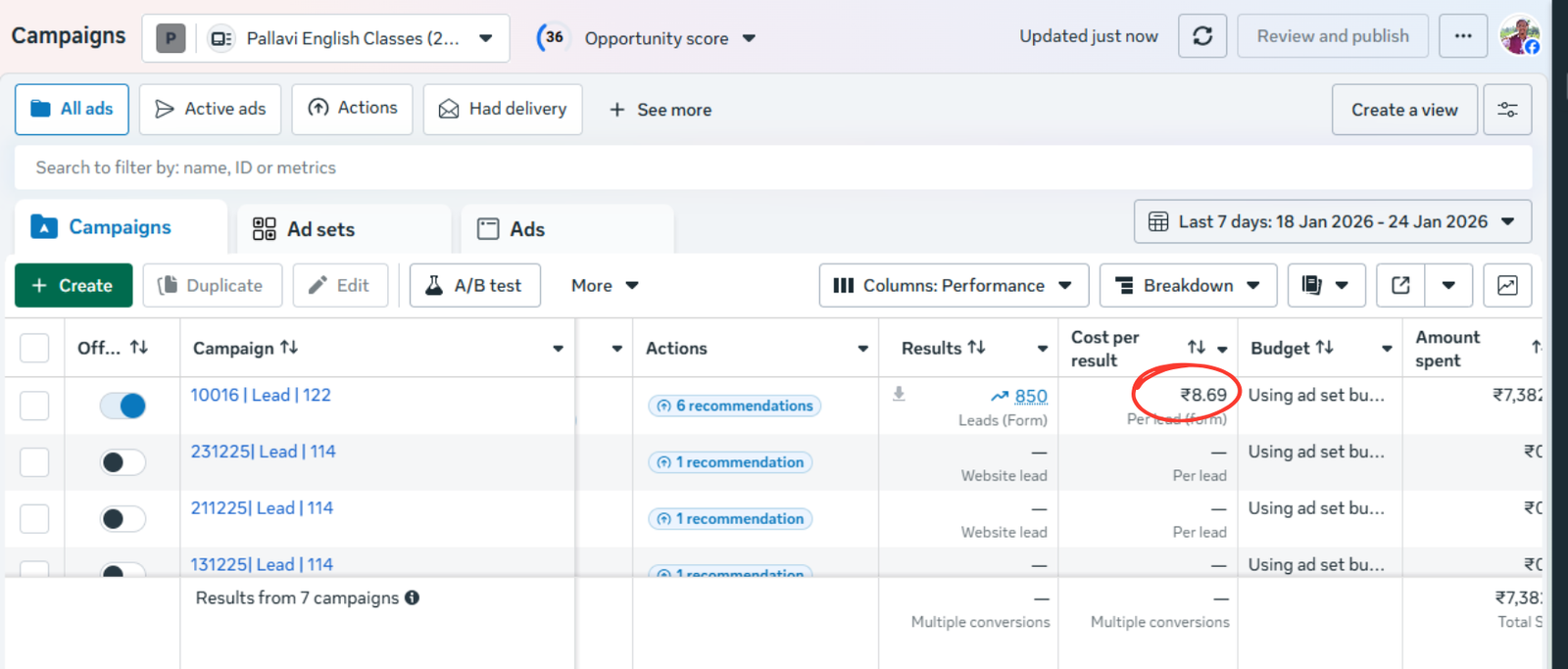This screenshot has width=1568, height=669.
Task: Switch to the Campaigns tab
Action: pyautogui.click(x=121, y=227)
